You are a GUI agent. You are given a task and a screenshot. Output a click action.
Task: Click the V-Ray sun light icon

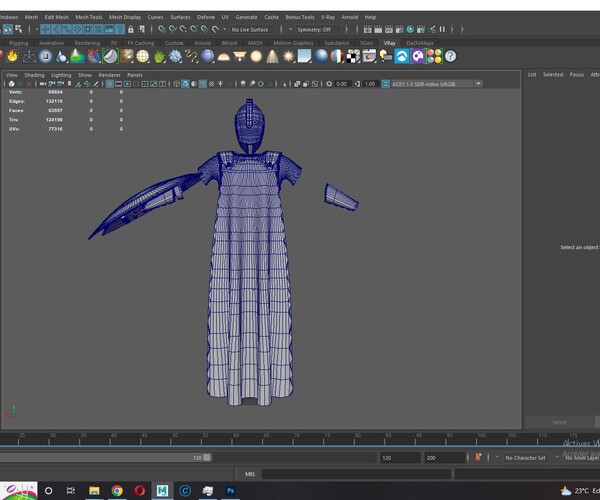coord(289,56)
